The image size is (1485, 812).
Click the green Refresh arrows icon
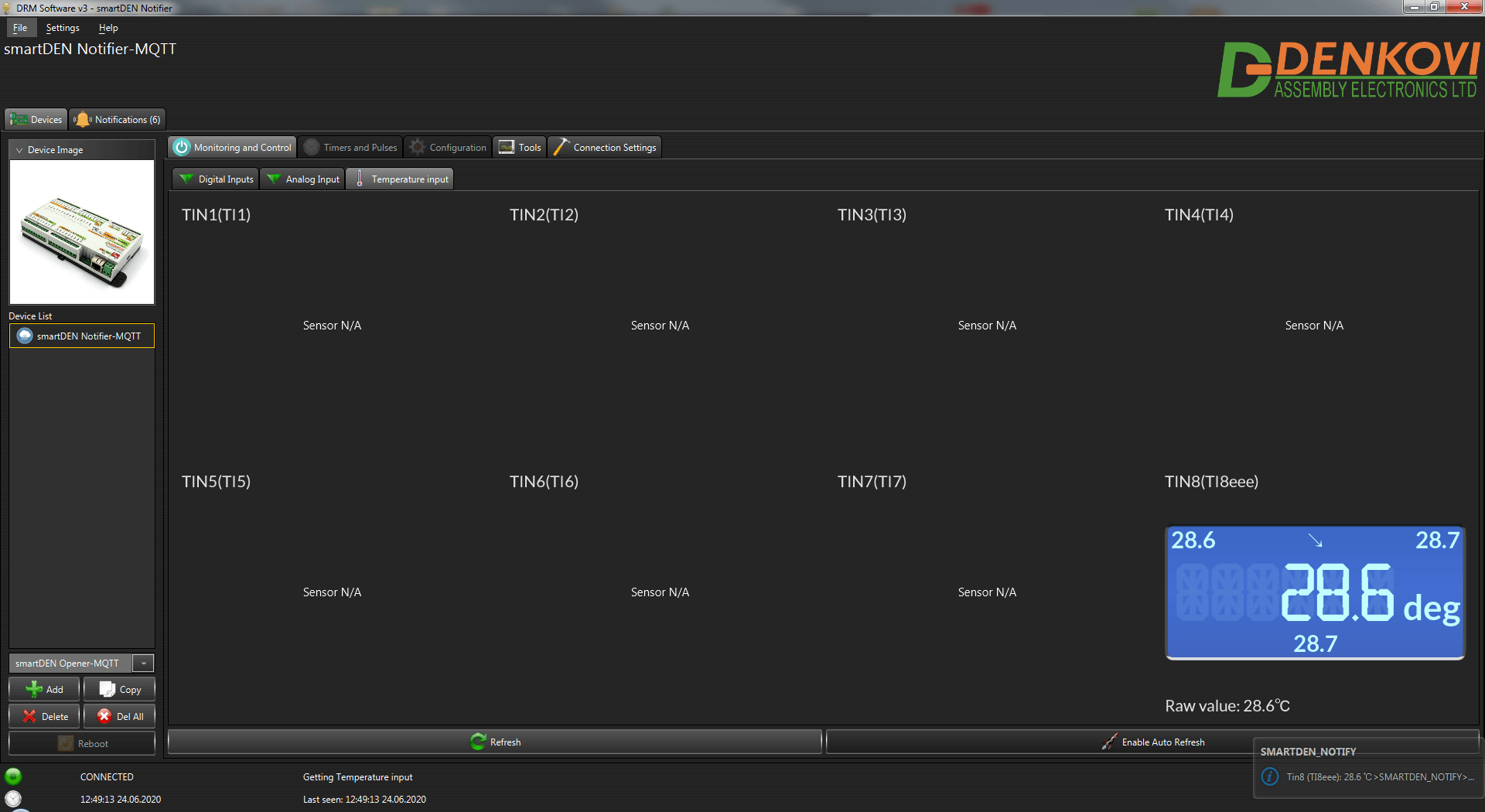click(x=478, y=742)
